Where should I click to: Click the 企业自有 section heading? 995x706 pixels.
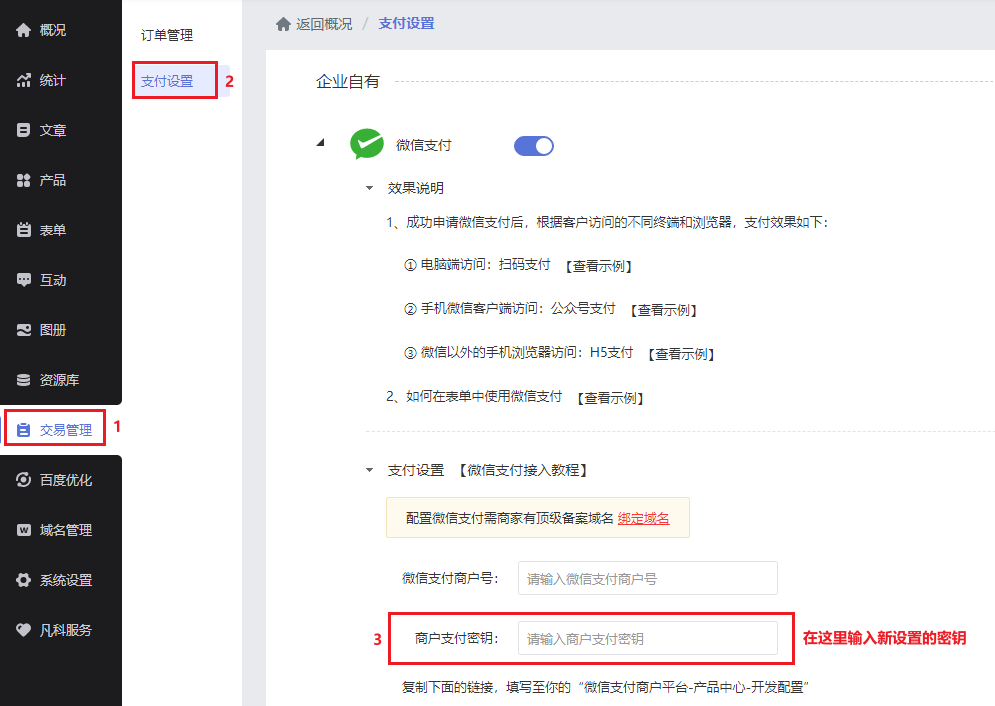coord(348,81)
